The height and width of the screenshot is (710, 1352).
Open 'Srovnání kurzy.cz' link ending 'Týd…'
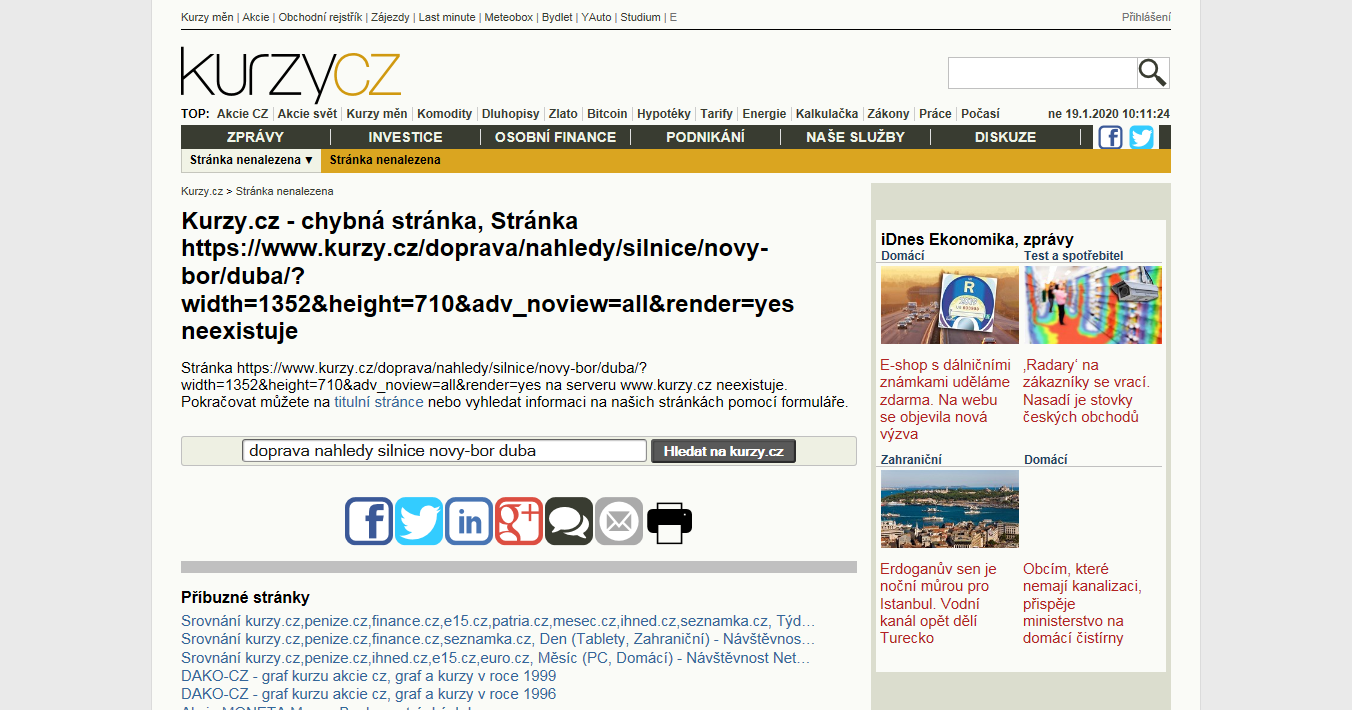[498, 621]
